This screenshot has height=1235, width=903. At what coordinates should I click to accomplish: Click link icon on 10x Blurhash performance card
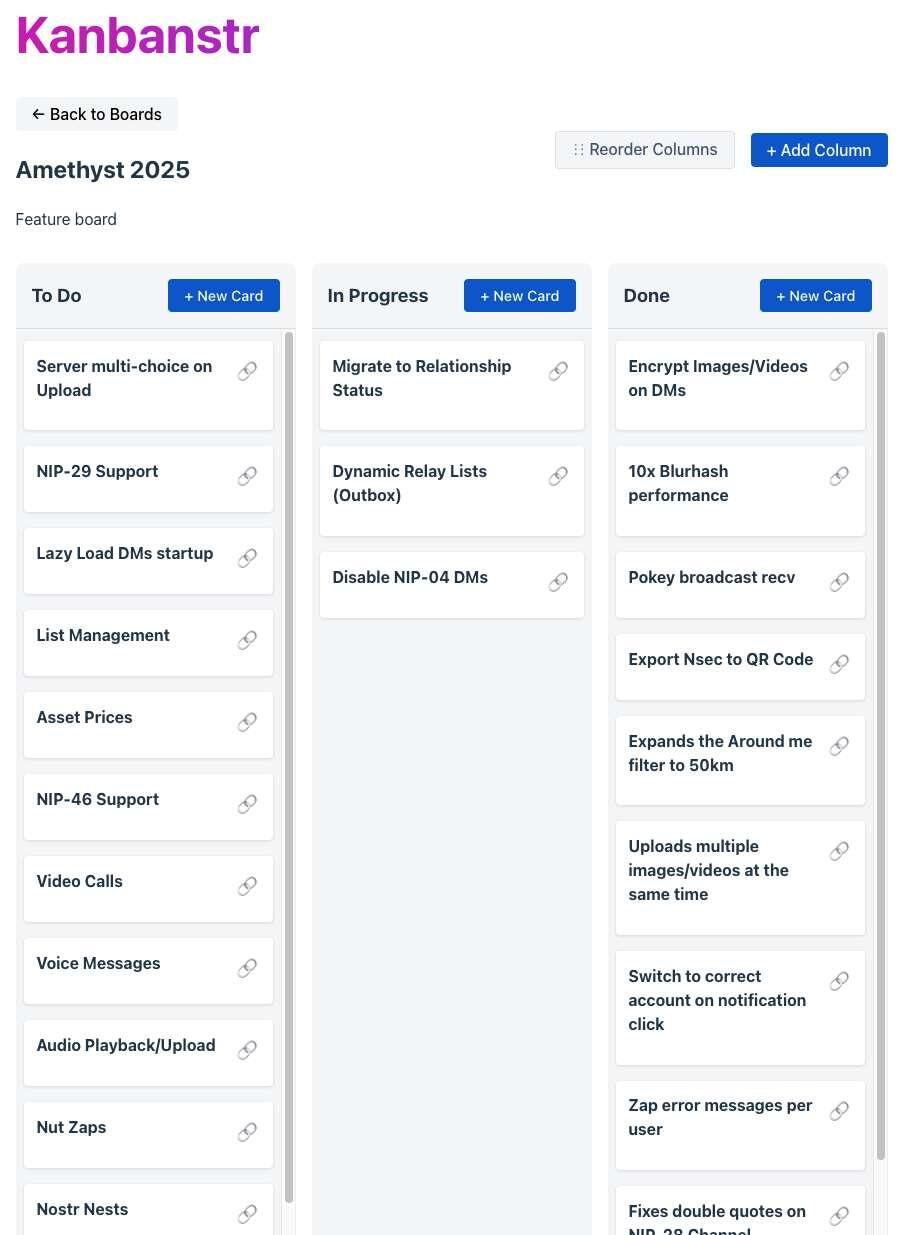click(839, 476)
